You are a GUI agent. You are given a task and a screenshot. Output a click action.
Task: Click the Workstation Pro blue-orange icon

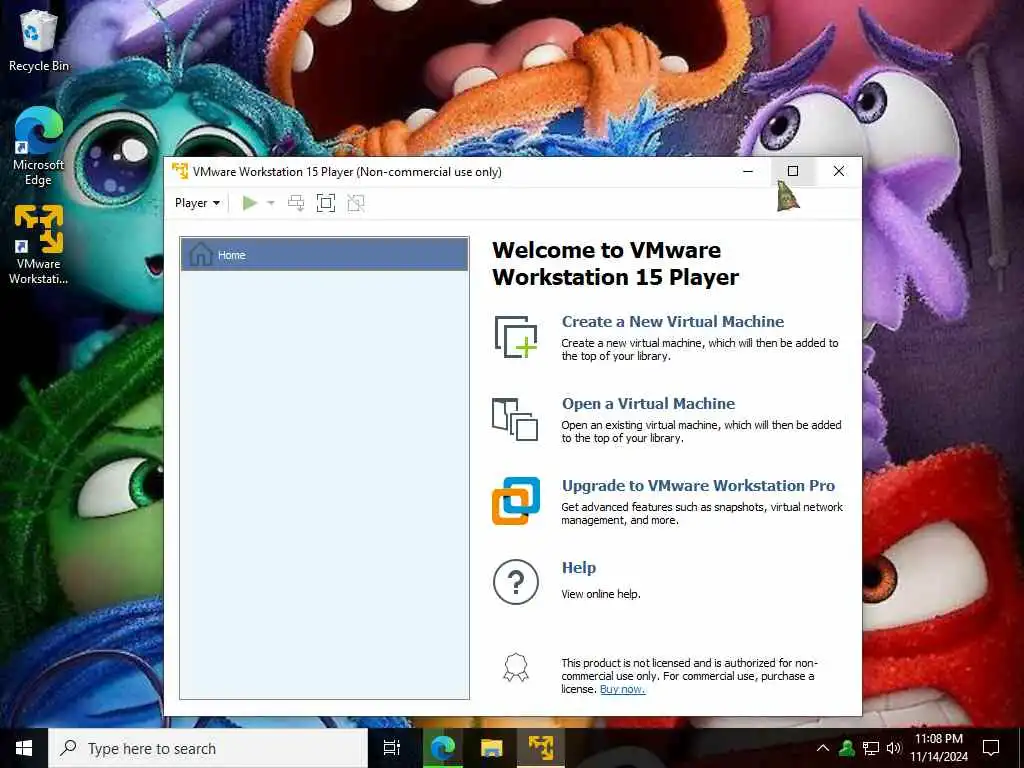pos(516,501)
